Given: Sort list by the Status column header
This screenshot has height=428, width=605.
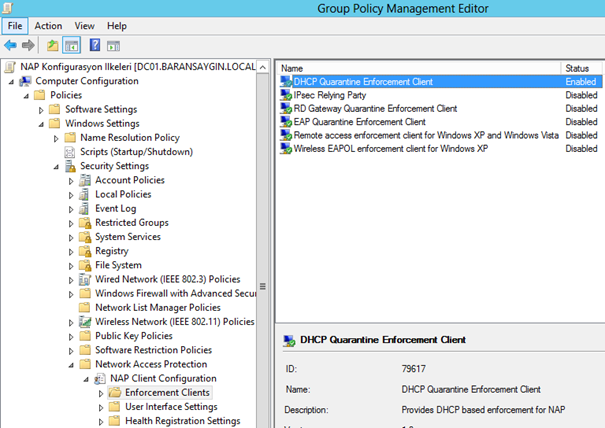Looking at the screenshot, I should click(581, 68).
